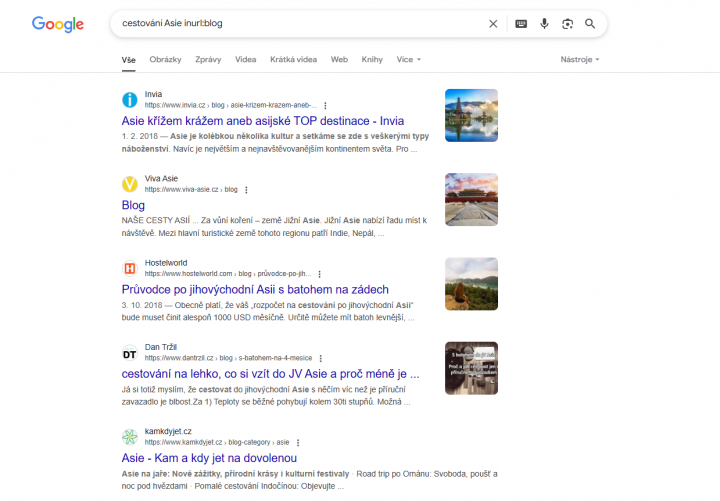The height and width of the screenshot is (501, 720).
Task: Click the Hostelworld landscape thumbnail
Action: [x=471, y=284]
